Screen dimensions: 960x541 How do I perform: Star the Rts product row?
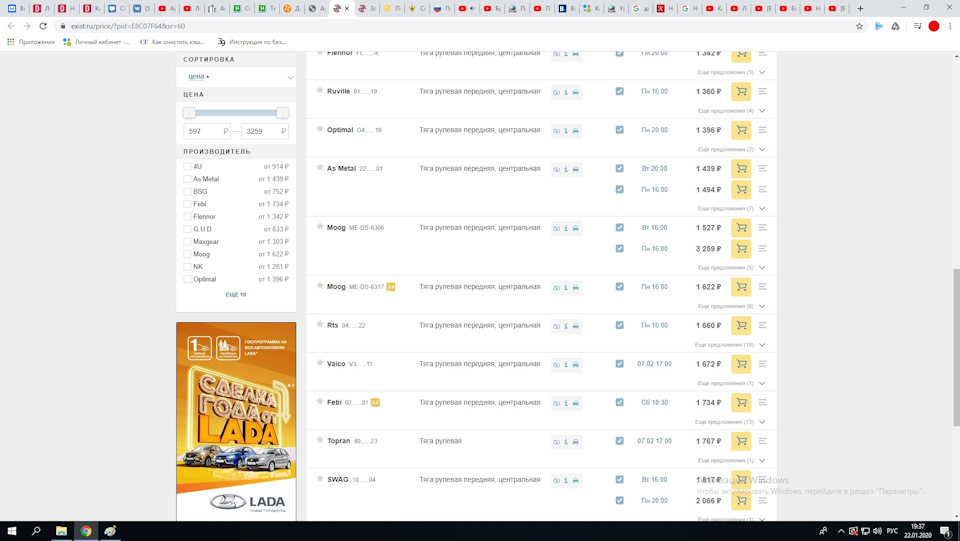[x=320, y=324]
